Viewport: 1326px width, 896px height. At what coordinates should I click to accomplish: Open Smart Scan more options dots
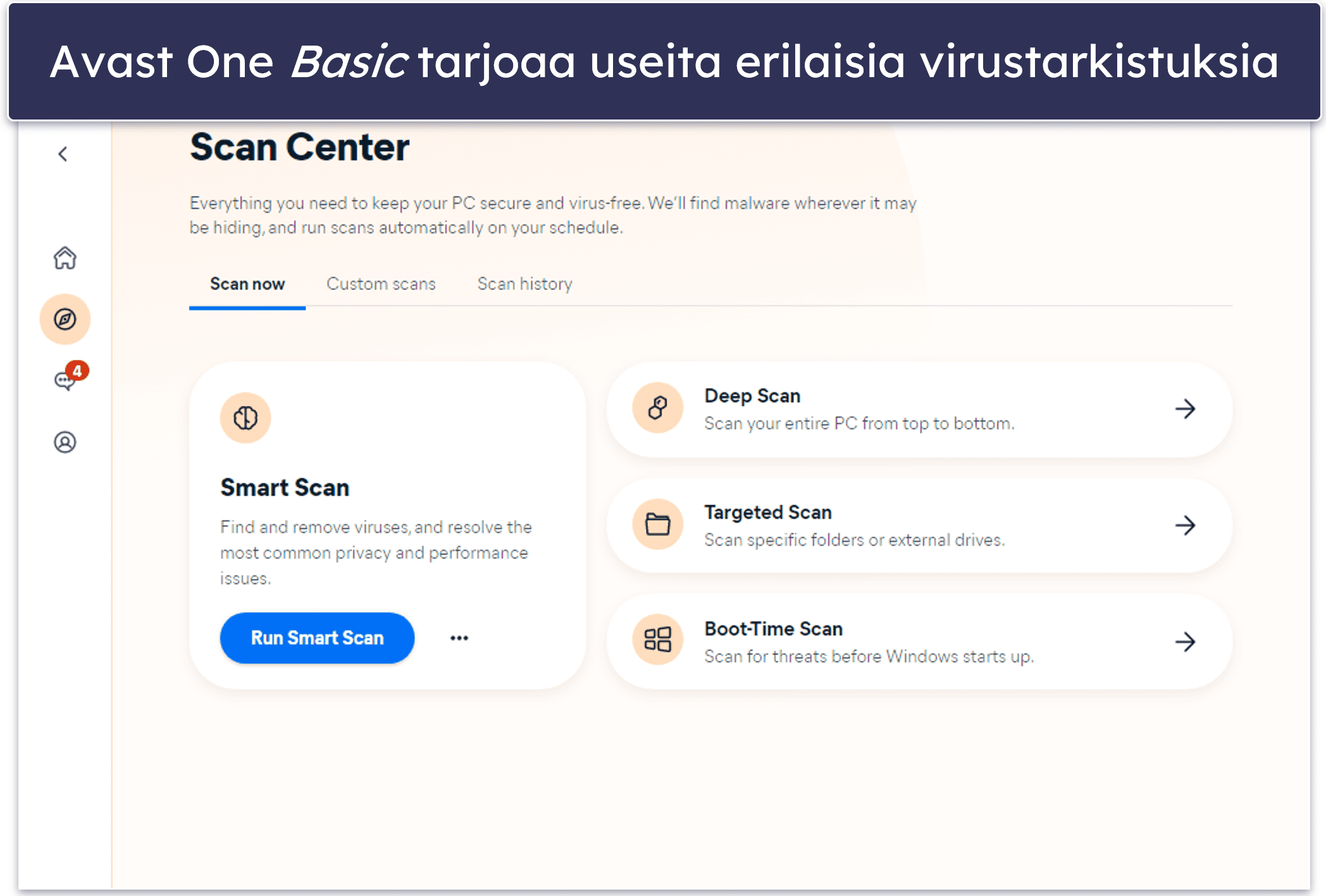459,638
